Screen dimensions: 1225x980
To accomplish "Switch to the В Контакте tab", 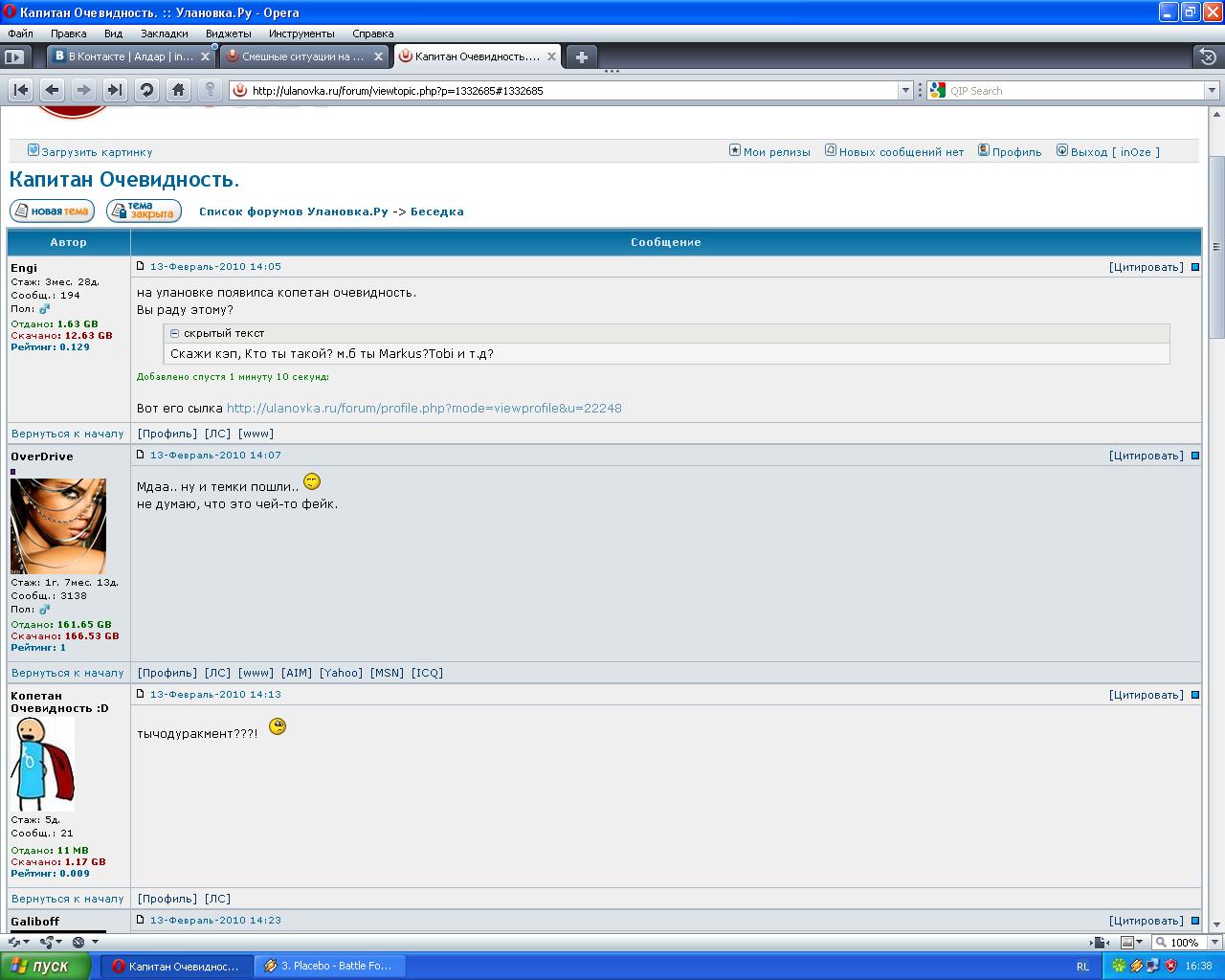I will (131, 56).
